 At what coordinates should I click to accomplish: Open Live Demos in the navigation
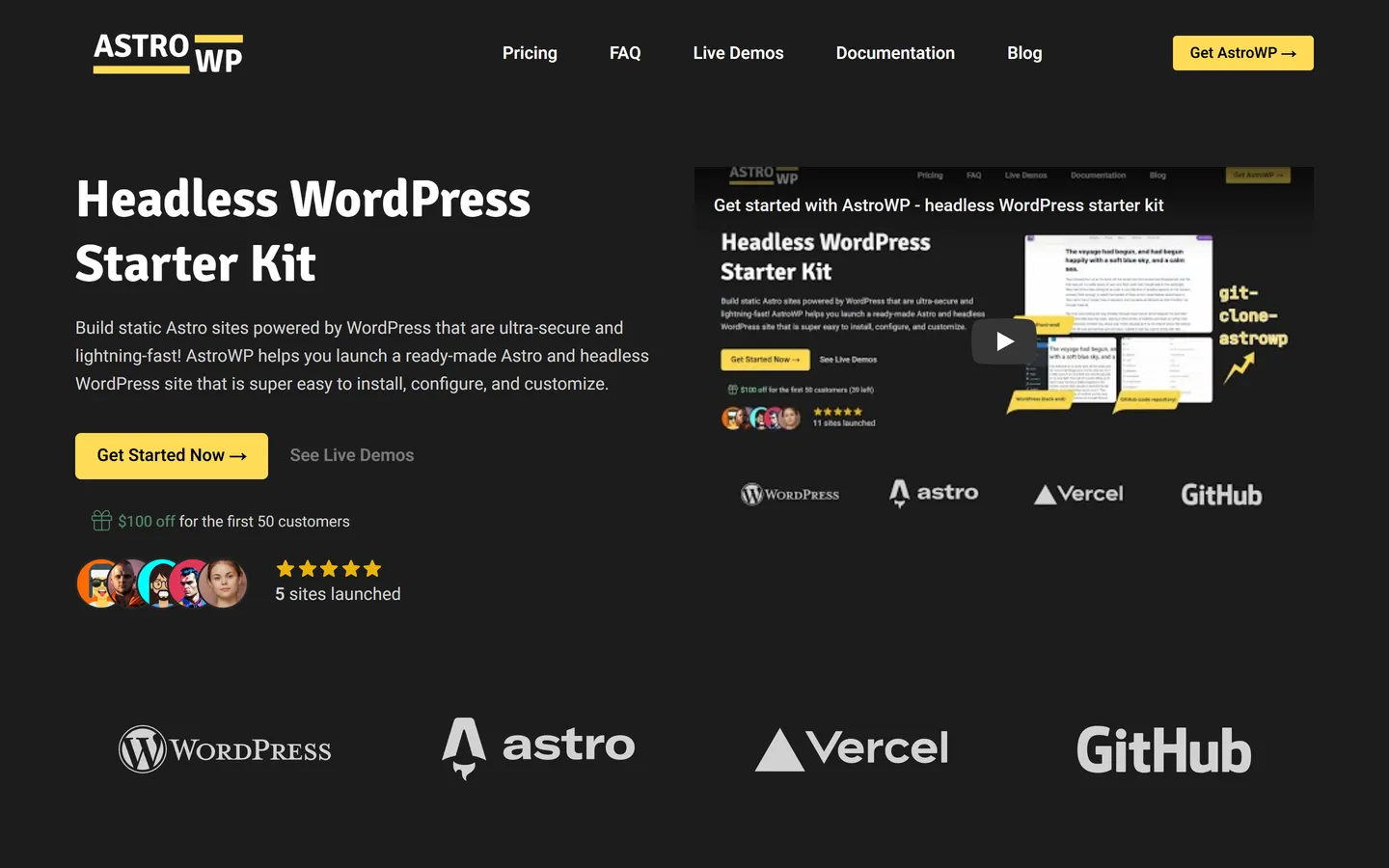(738, 53)
